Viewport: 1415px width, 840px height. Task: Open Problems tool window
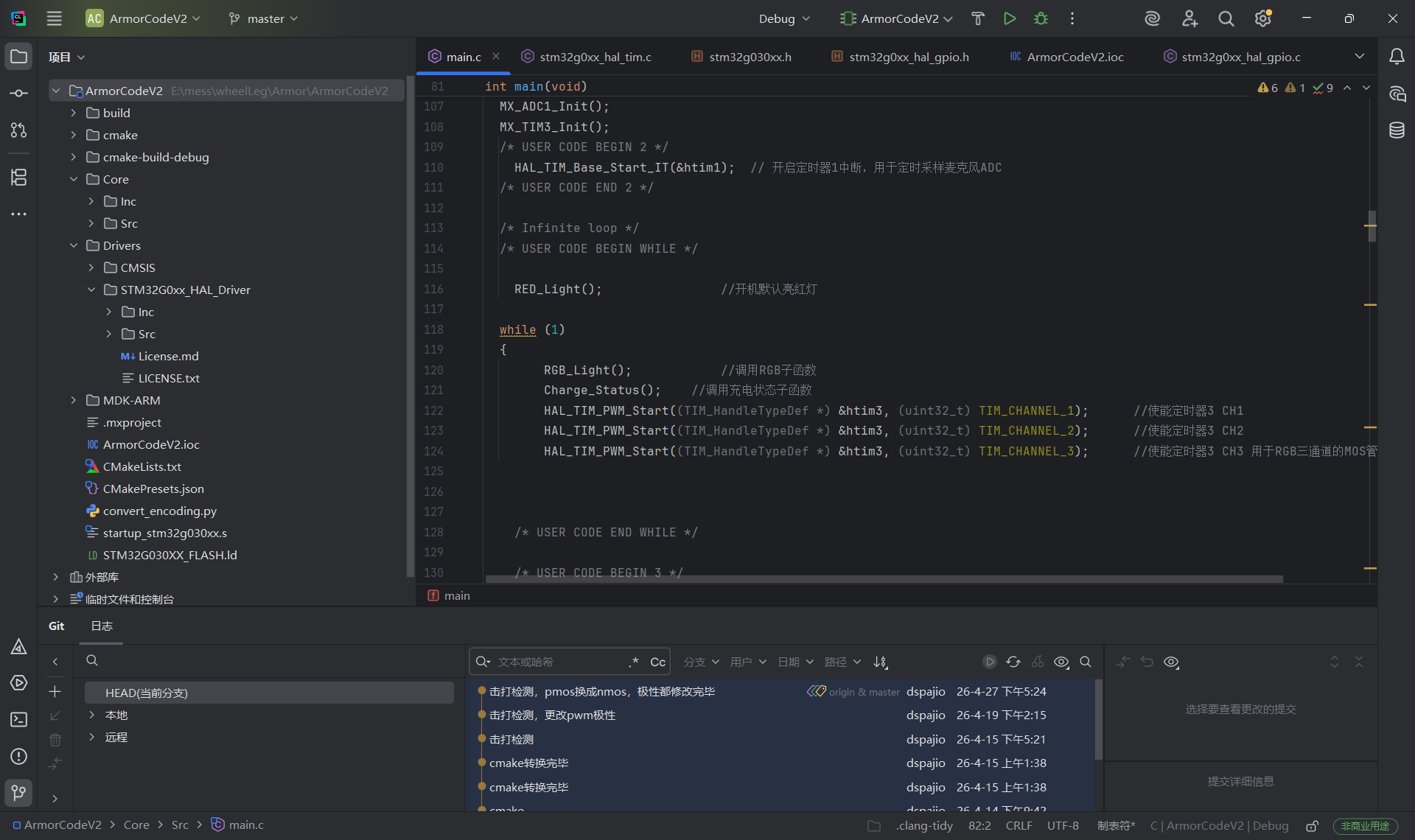pyautogui.click(x=18, y=757)
